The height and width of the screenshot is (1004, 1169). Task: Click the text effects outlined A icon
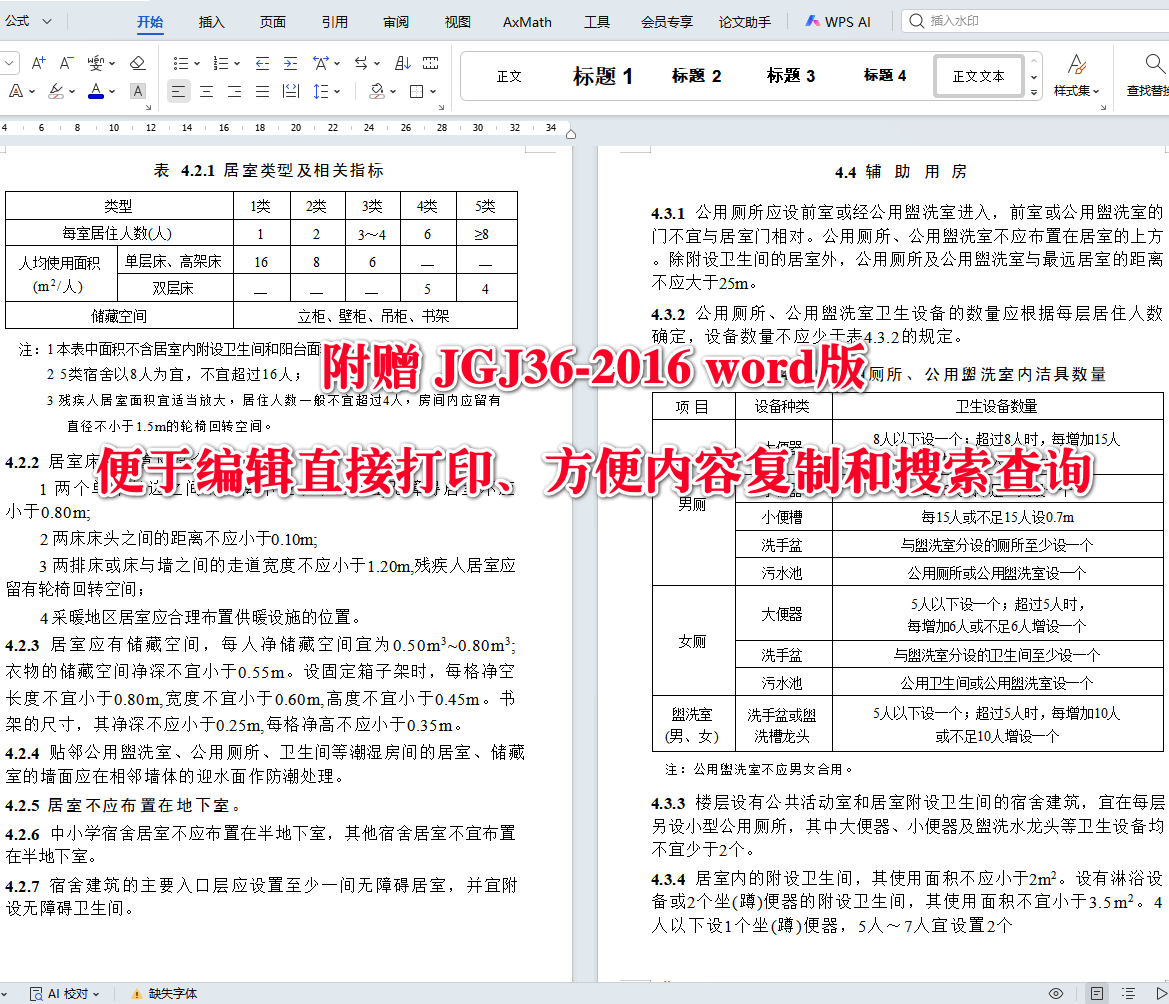[x=16, y=91]
